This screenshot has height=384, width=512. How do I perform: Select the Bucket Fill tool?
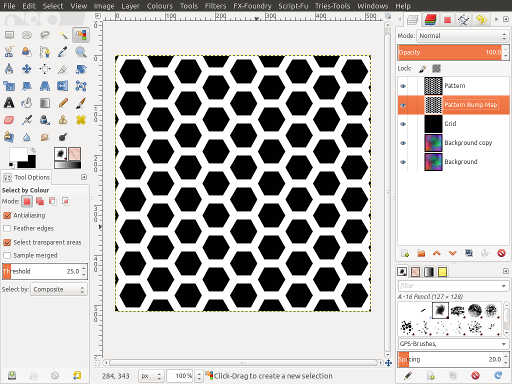click(x=27, y=103)
